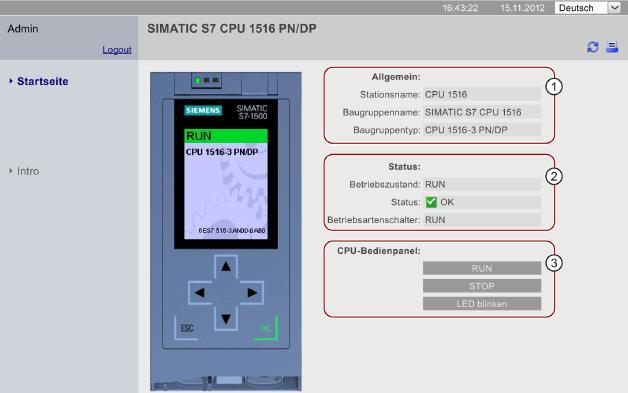Click the CPU 1516-3 PN/DP text on display
This screenshot has width=628, height=393.
222,152
